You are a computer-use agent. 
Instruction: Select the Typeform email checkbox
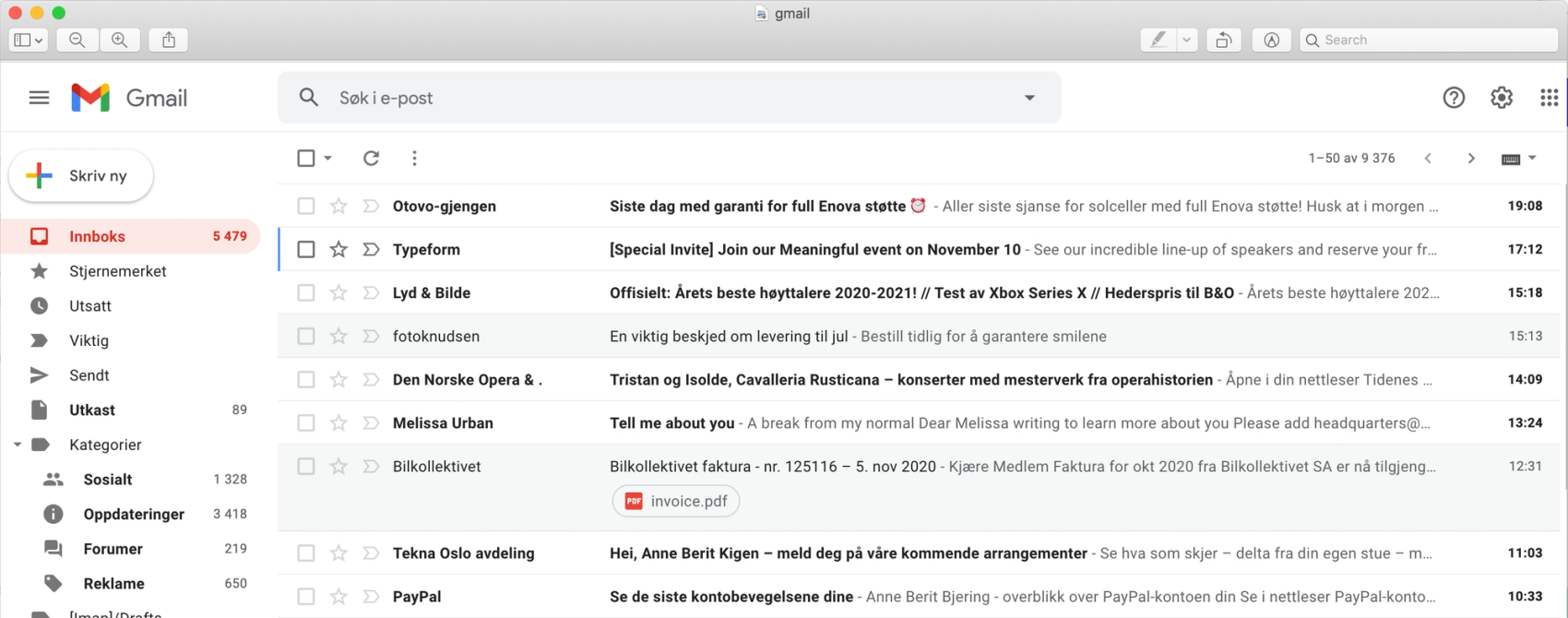[x=306, y=249]
